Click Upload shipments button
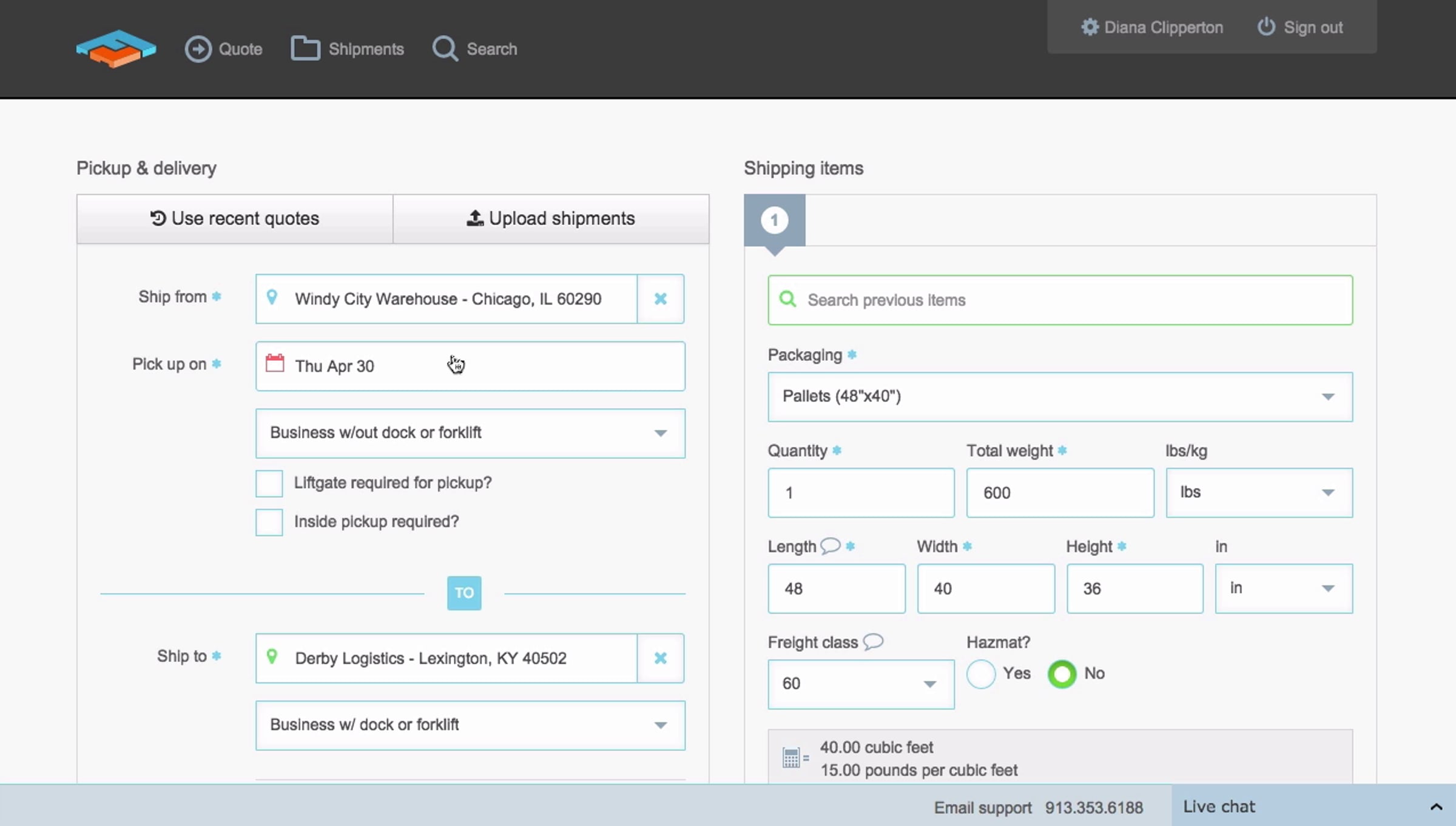Viewport: 1456px width, 826px height. [x=551, y=219]
